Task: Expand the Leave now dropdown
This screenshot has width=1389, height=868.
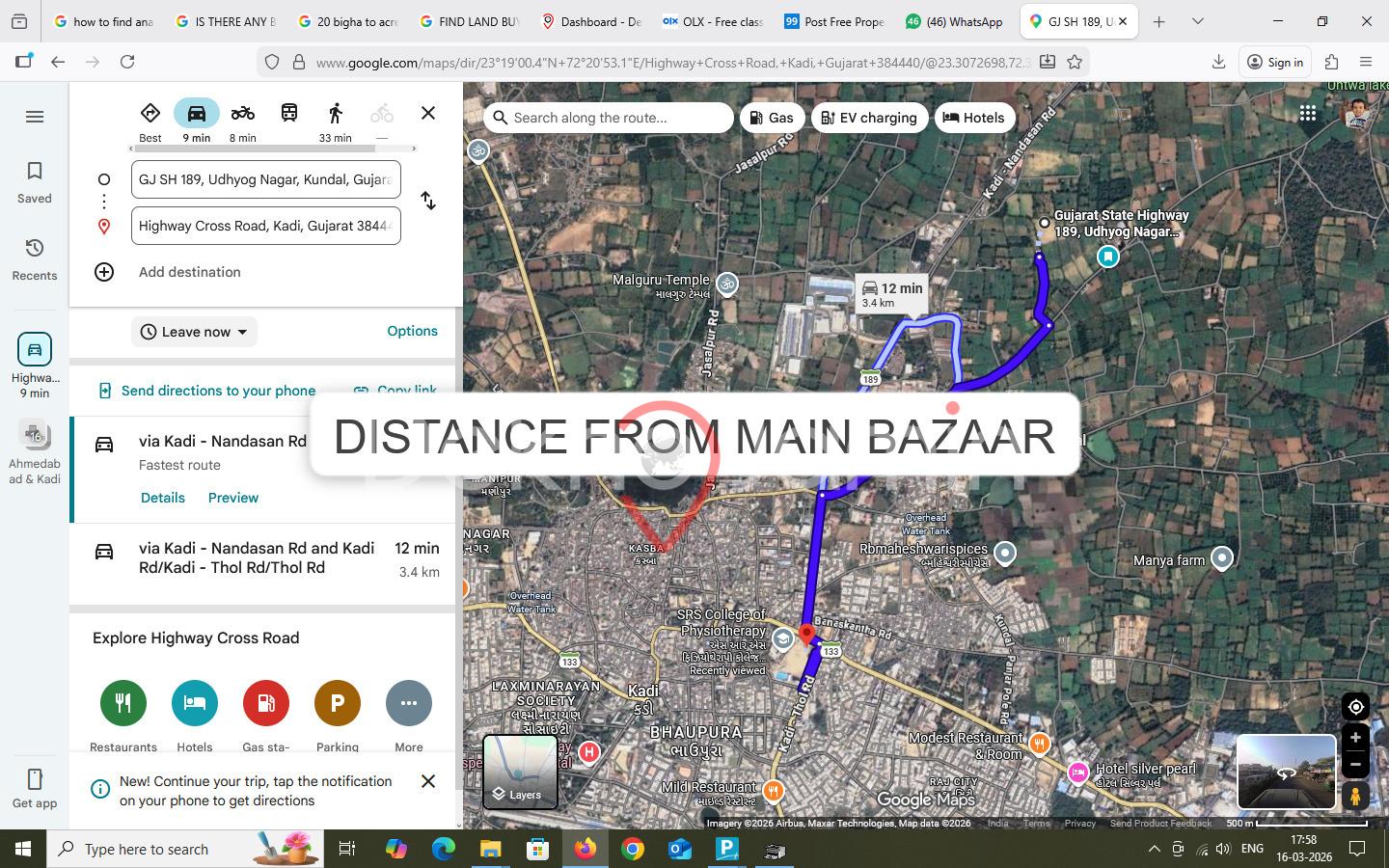Action: pyautogui.click(x=194, y=332)
